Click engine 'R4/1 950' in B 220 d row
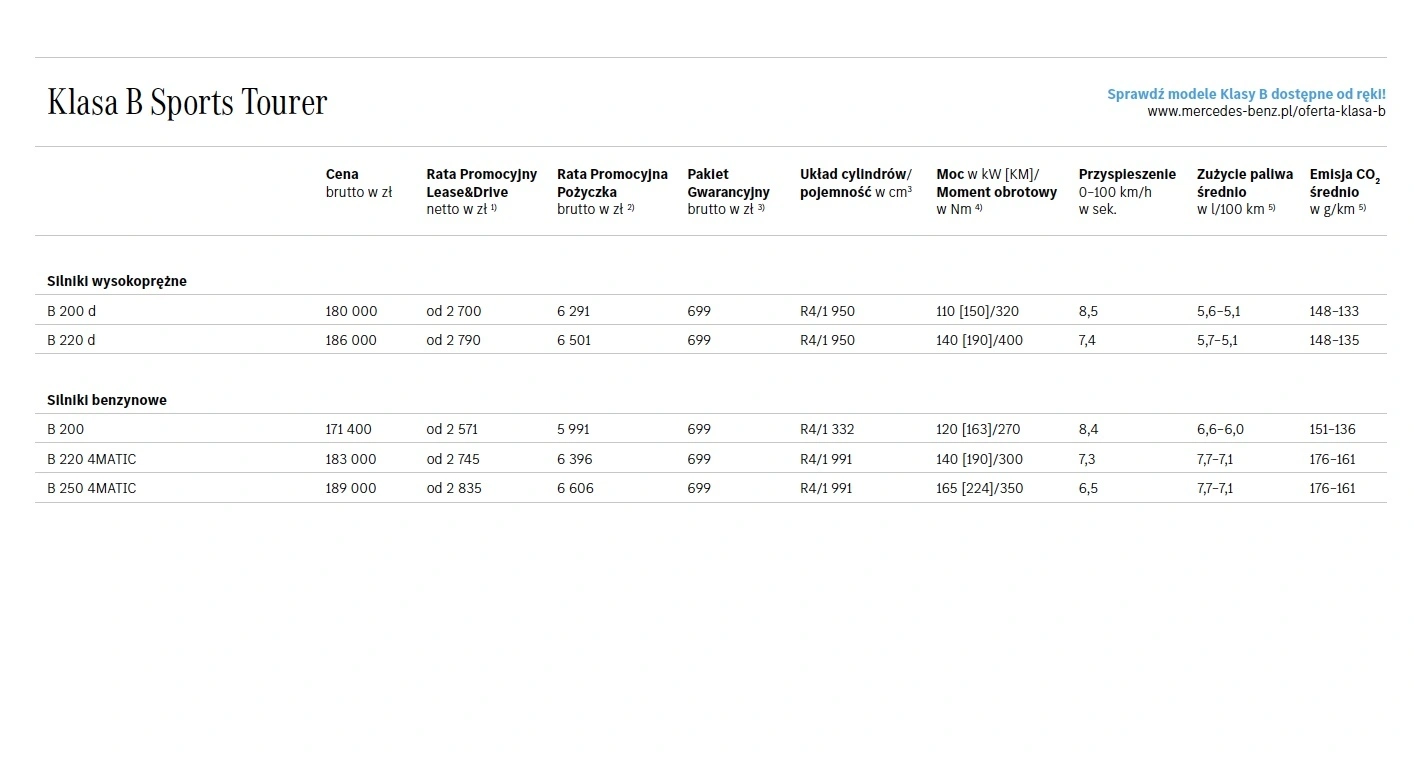 pos(827,340)
